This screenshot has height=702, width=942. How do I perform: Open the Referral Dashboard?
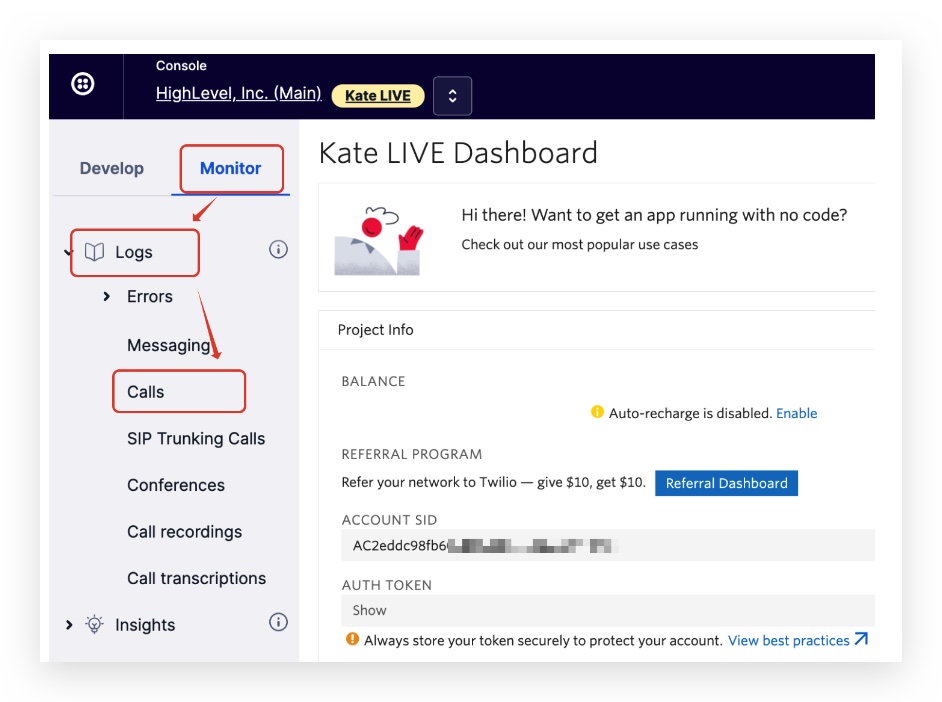(x=726, y=483)
